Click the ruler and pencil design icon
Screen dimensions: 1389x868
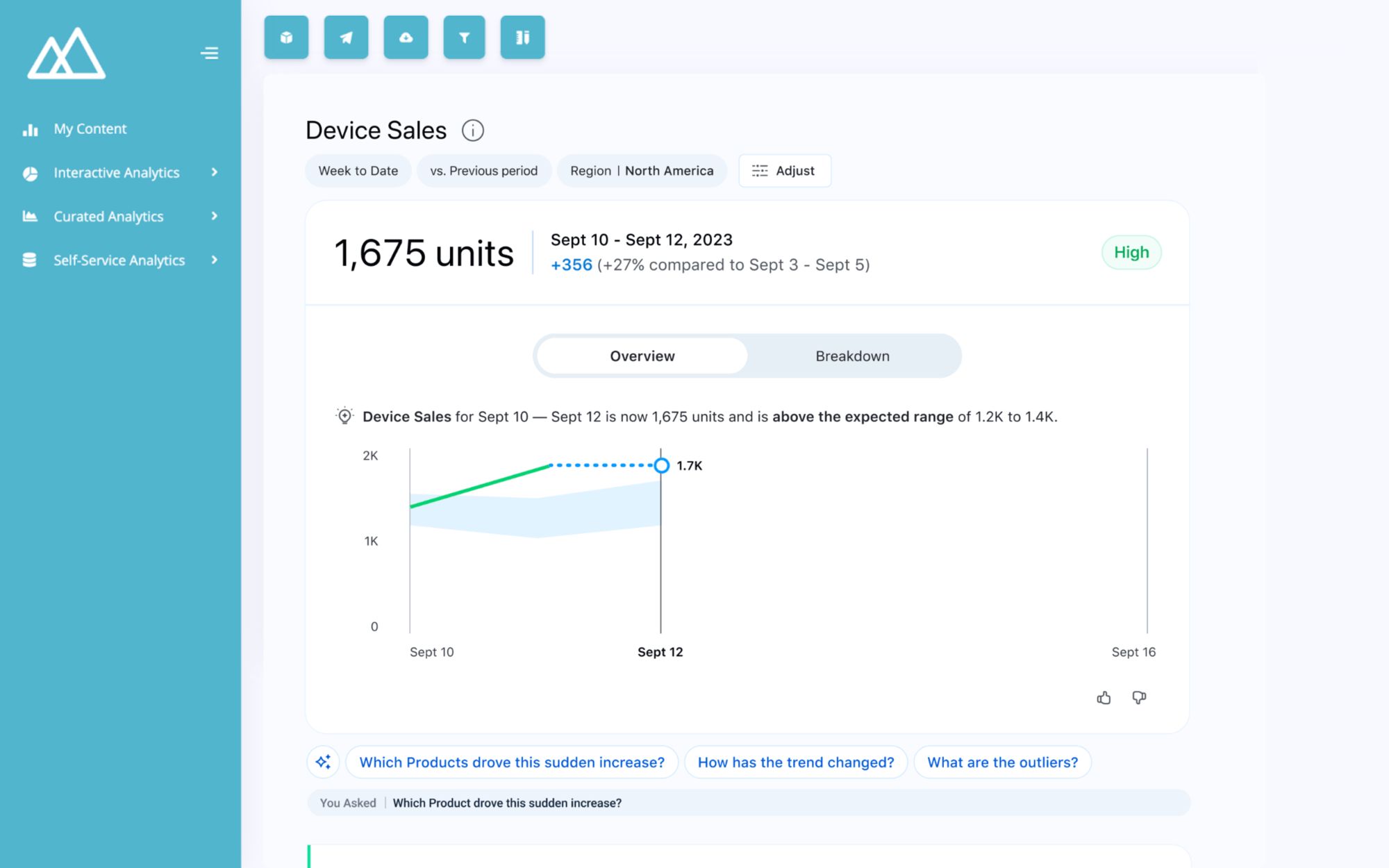click(522, 37)
